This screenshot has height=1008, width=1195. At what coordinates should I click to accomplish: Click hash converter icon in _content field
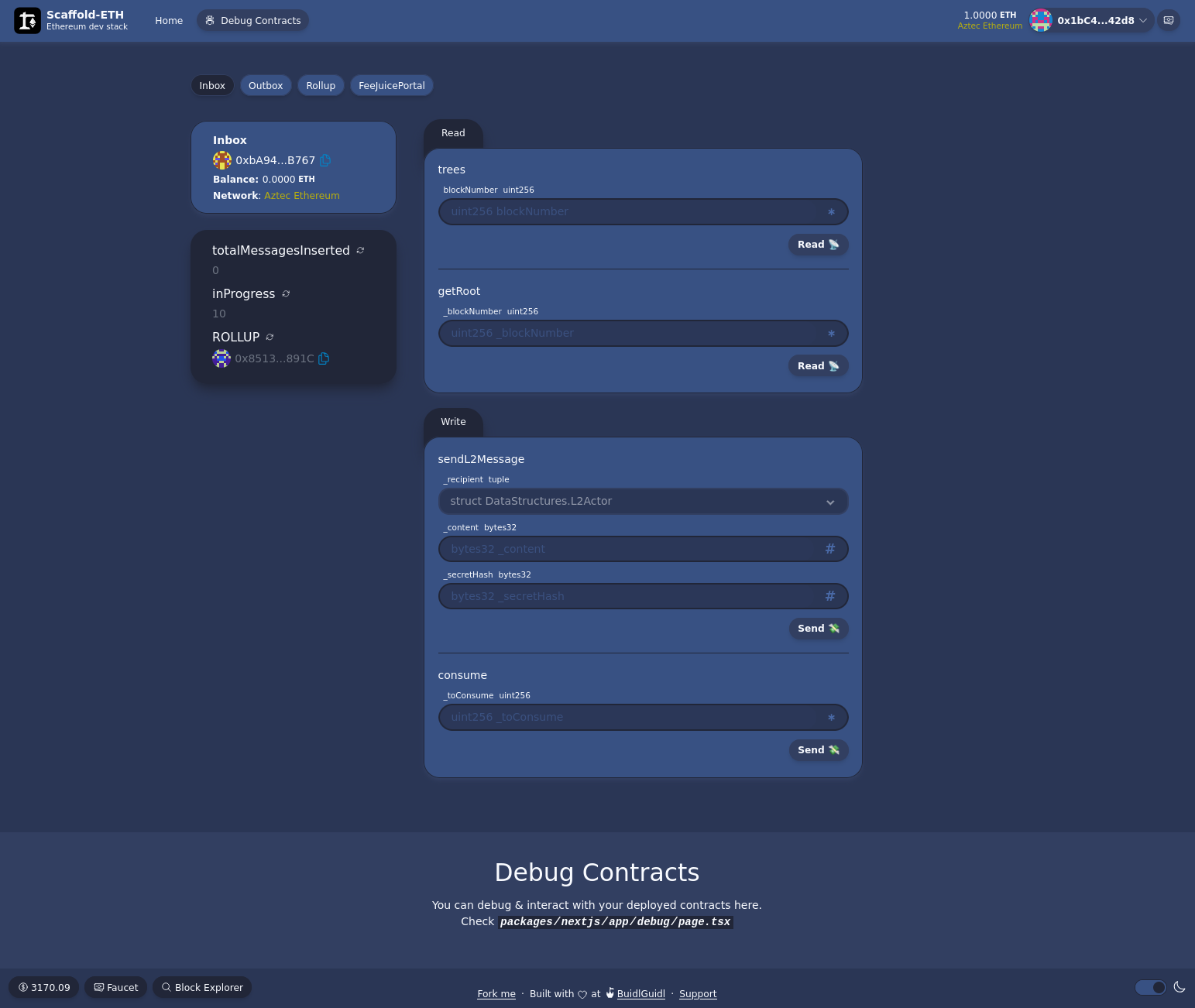pyautogui.click(x=830, y=549)
